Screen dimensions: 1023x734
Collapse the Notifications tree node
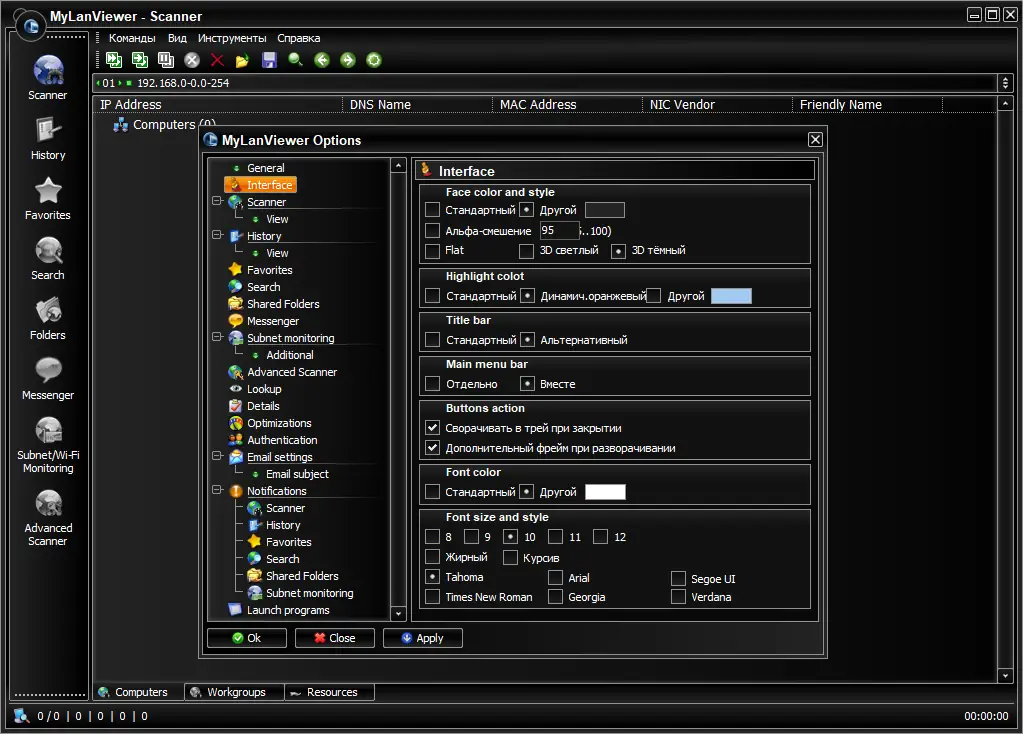[x=216, y=491]
